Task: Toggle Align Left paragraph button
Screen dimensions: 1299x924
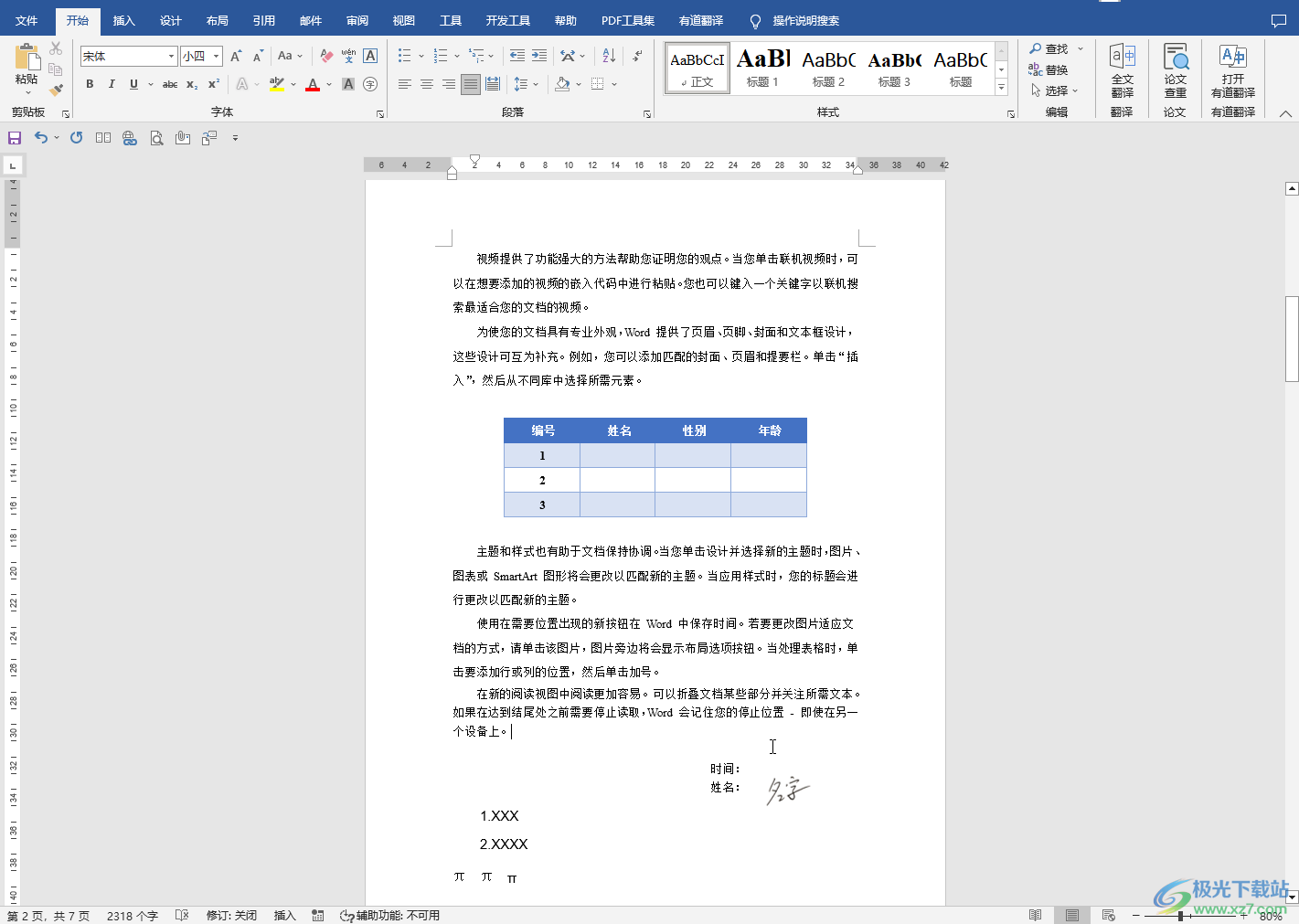Action: pos(405,84)
